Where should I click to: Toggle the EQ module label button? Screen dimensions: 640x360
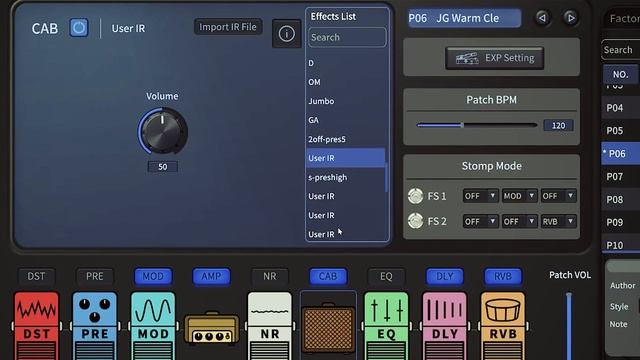(x=386, y=276)
